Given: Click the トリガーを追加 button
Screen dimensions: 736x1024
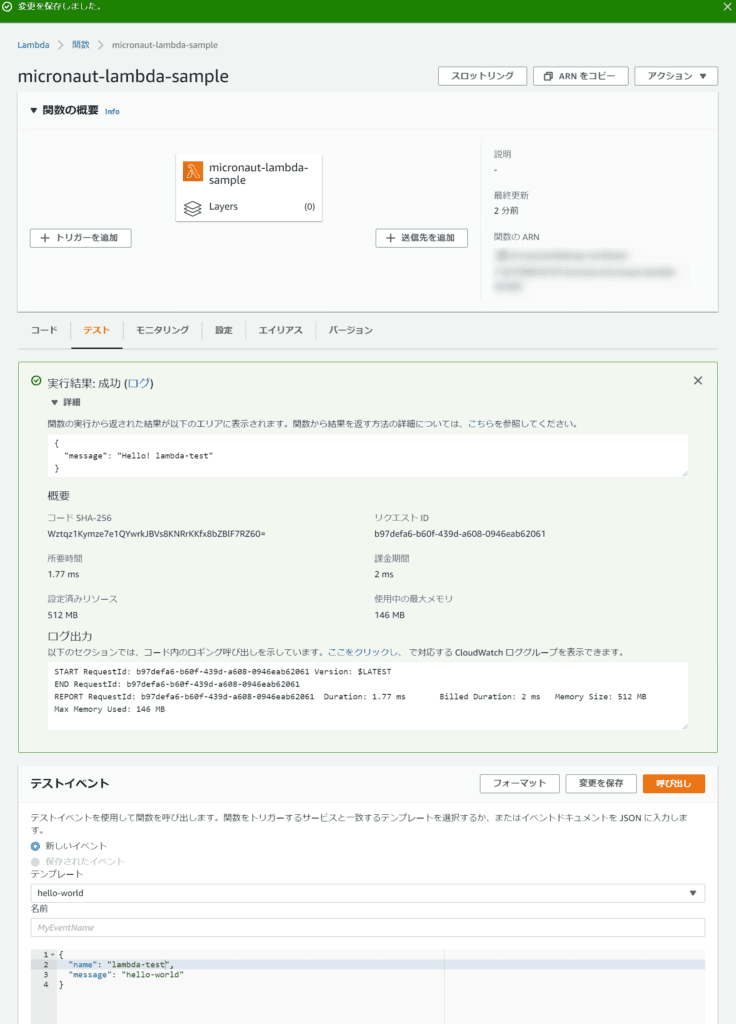Looking at the screenshot, I should pyautogui.click(x=81, y=238).
